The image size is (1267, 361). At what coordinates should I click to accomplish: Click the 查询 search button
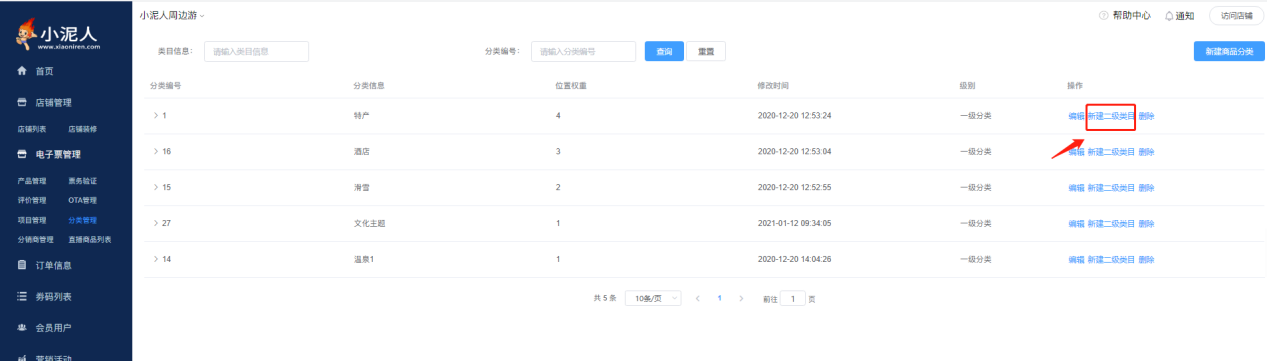(664, 51)
